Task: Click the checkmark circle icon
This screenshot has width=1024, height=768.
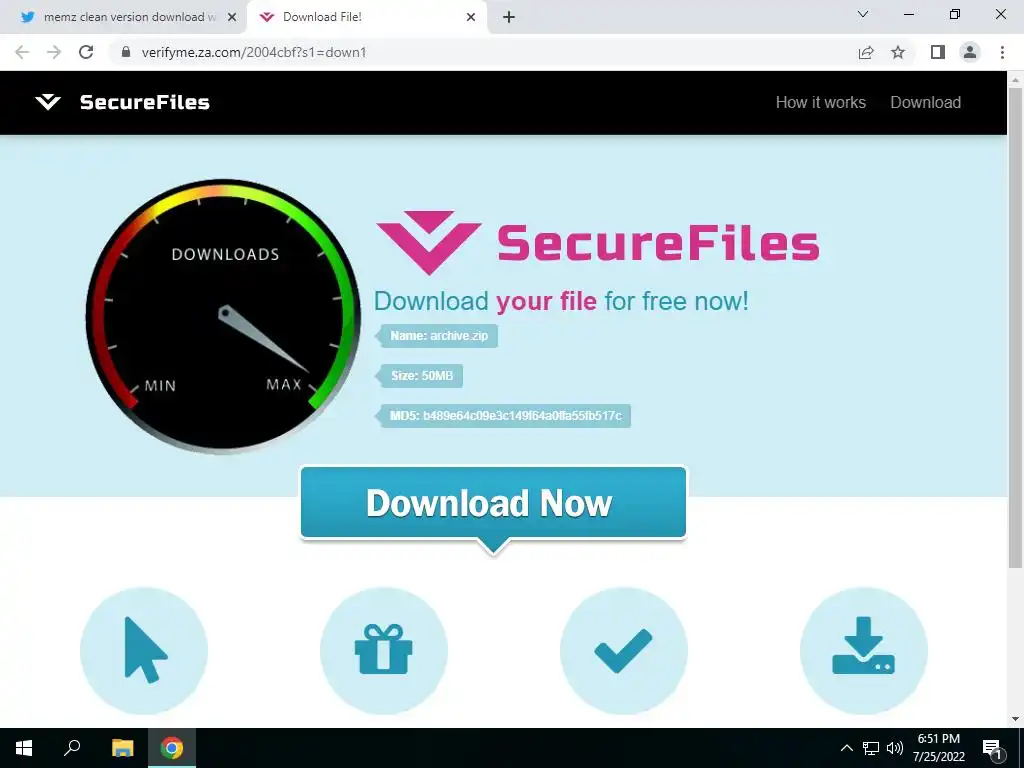Action: 624,650
